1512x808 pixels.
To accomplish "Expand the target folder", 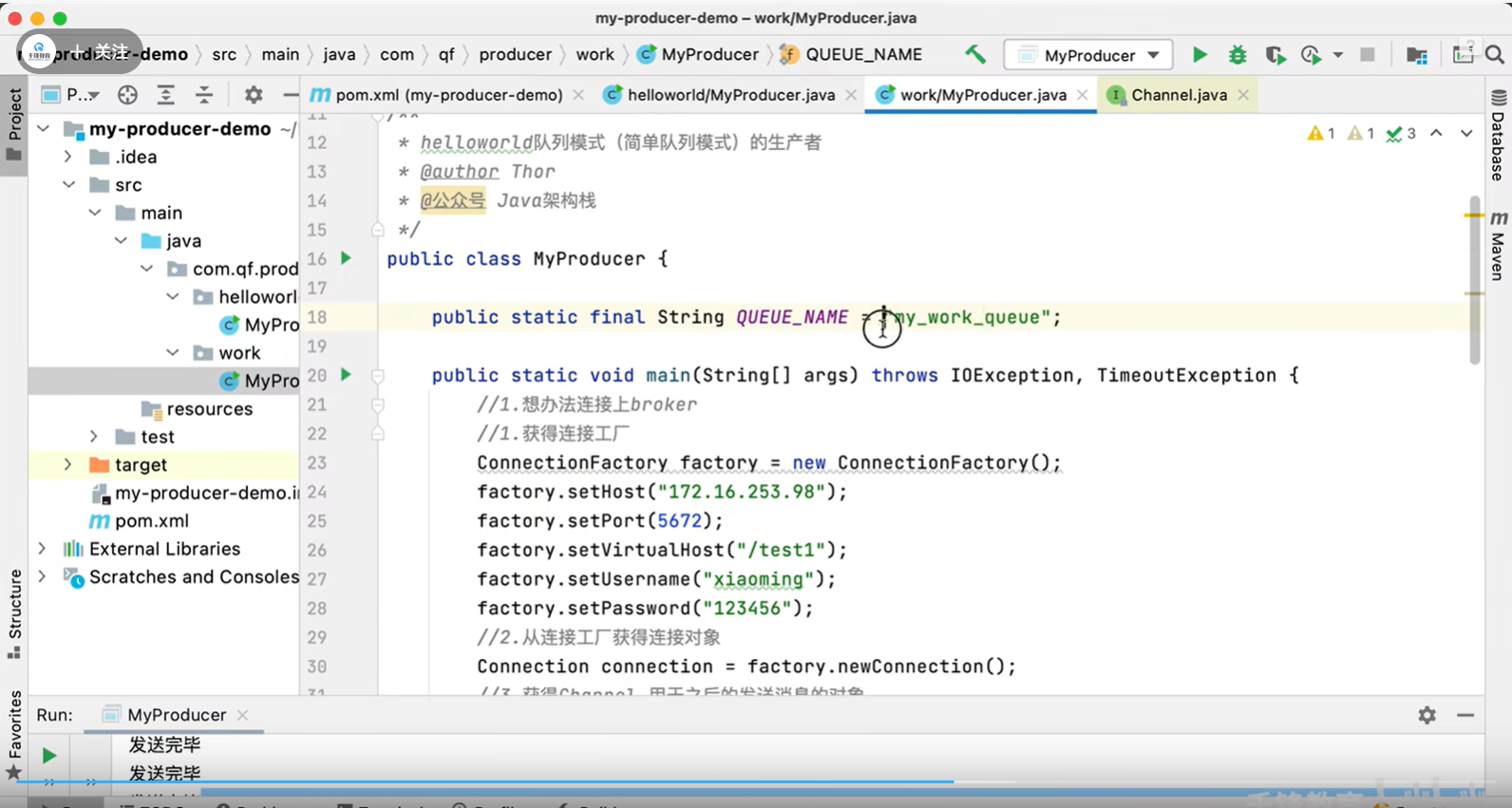I will tap(68, 464).
